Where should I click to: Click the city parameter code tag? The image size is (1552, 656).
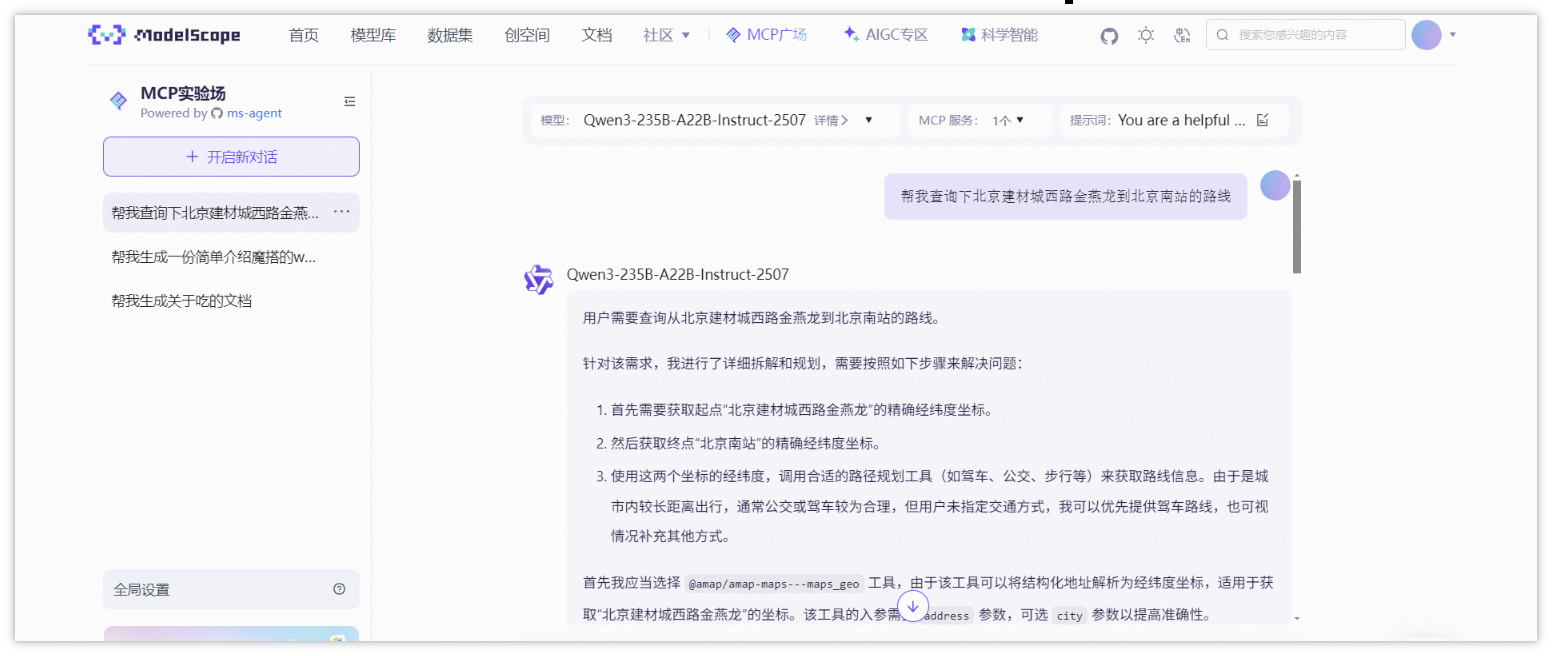coord(1069,616)
